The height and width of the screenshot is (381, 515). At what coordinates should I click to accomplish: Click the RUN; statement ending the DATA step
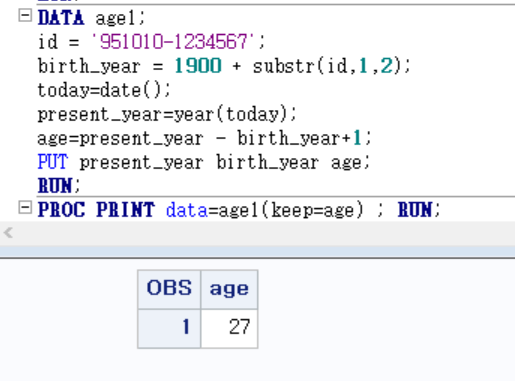coord(59,186)
